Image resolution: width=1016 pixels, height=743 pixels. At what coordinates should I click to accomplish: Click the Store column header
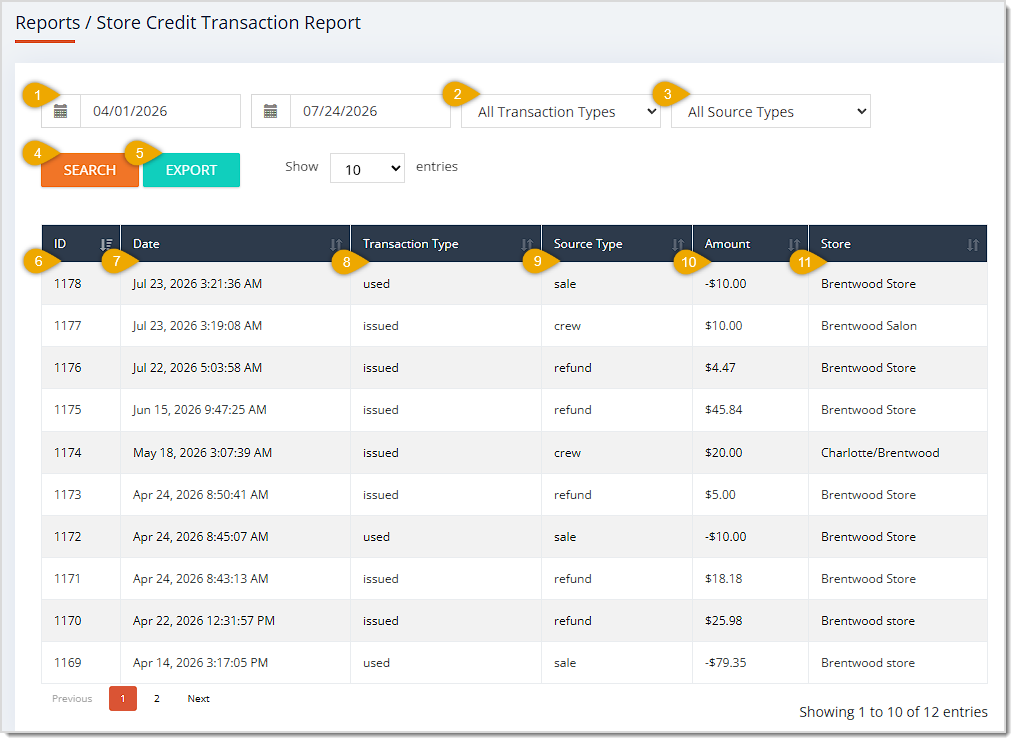pyautogui.click(x=898, y=244)
